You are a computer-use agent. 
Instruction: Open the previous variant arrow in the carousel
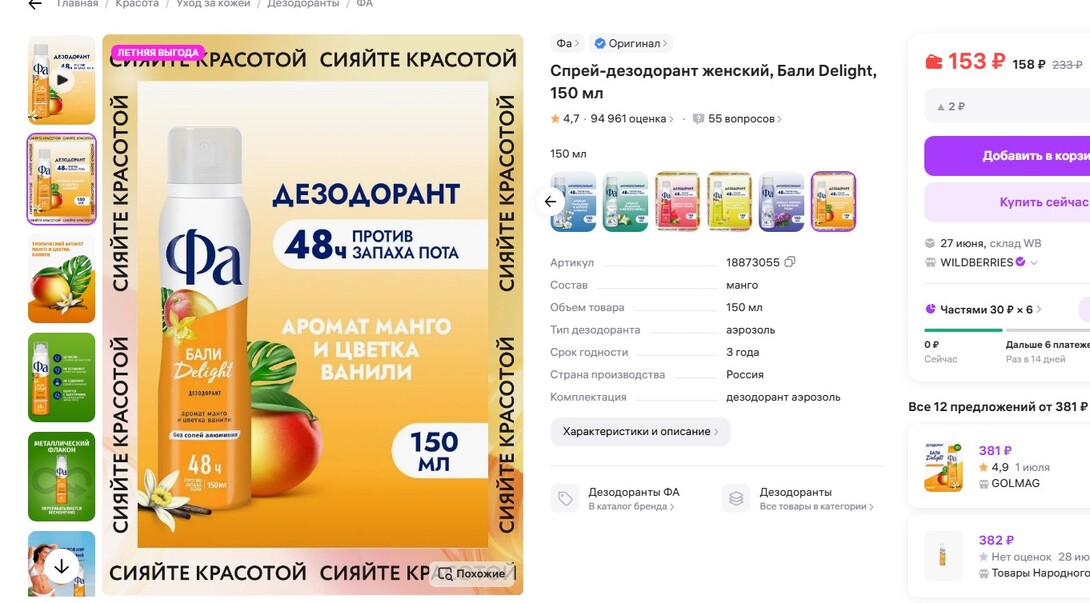[551, 202]
